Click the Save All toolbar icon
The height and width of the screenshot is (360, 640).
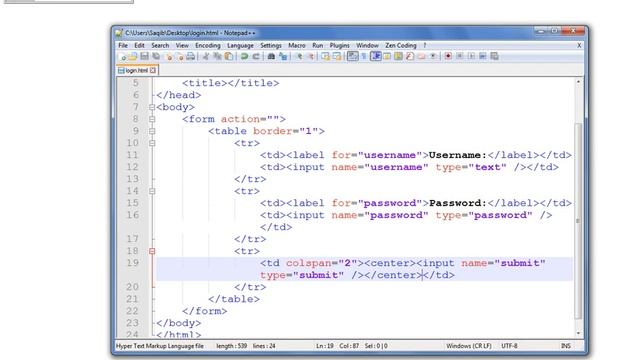[156, 56]
